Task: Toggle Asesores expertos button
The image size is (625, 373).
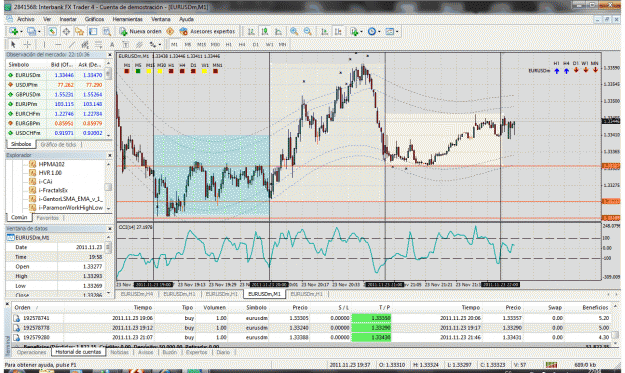Action: [x=207, y=31]
